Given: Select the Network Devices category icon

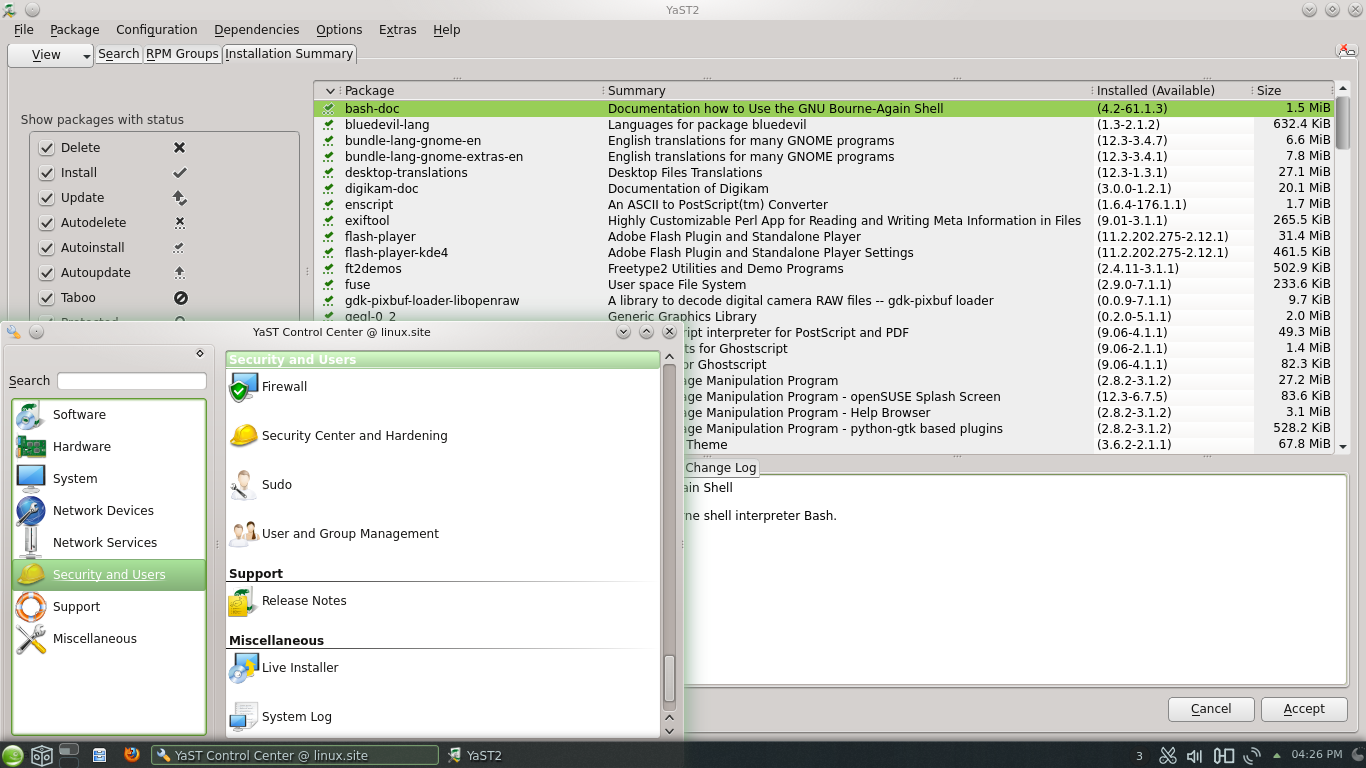Looking at the screenshot, I should [x=31, y=511].
